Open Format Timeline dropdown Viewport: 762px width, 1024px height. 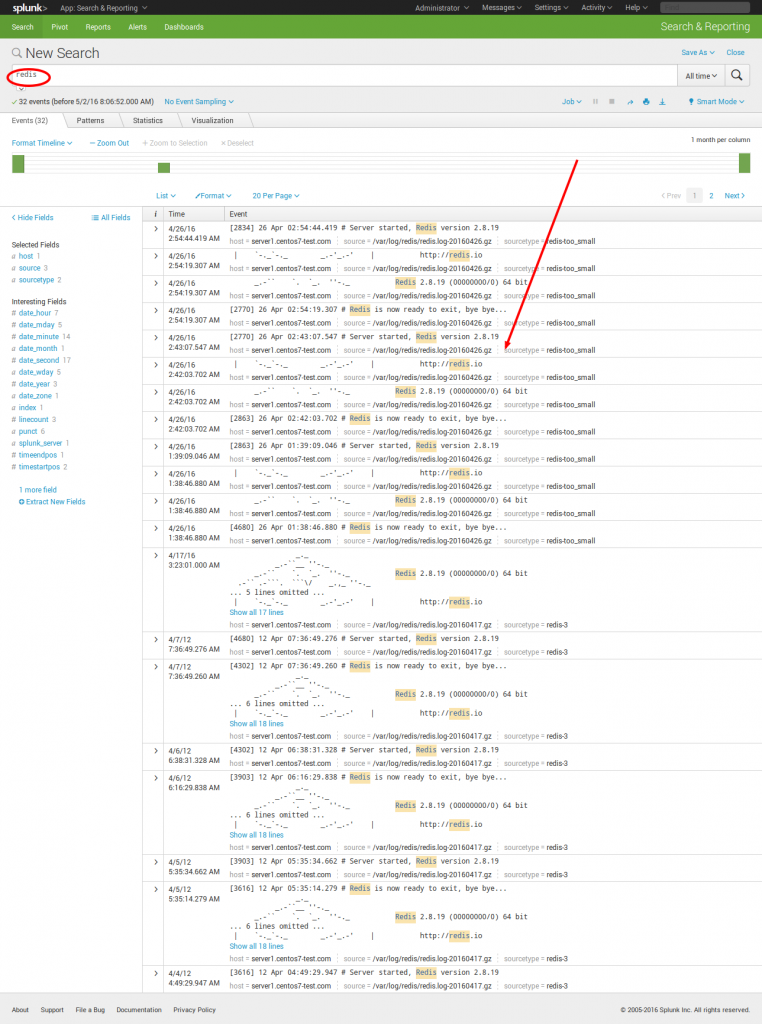pyautogui.click(x=42, y=143)
